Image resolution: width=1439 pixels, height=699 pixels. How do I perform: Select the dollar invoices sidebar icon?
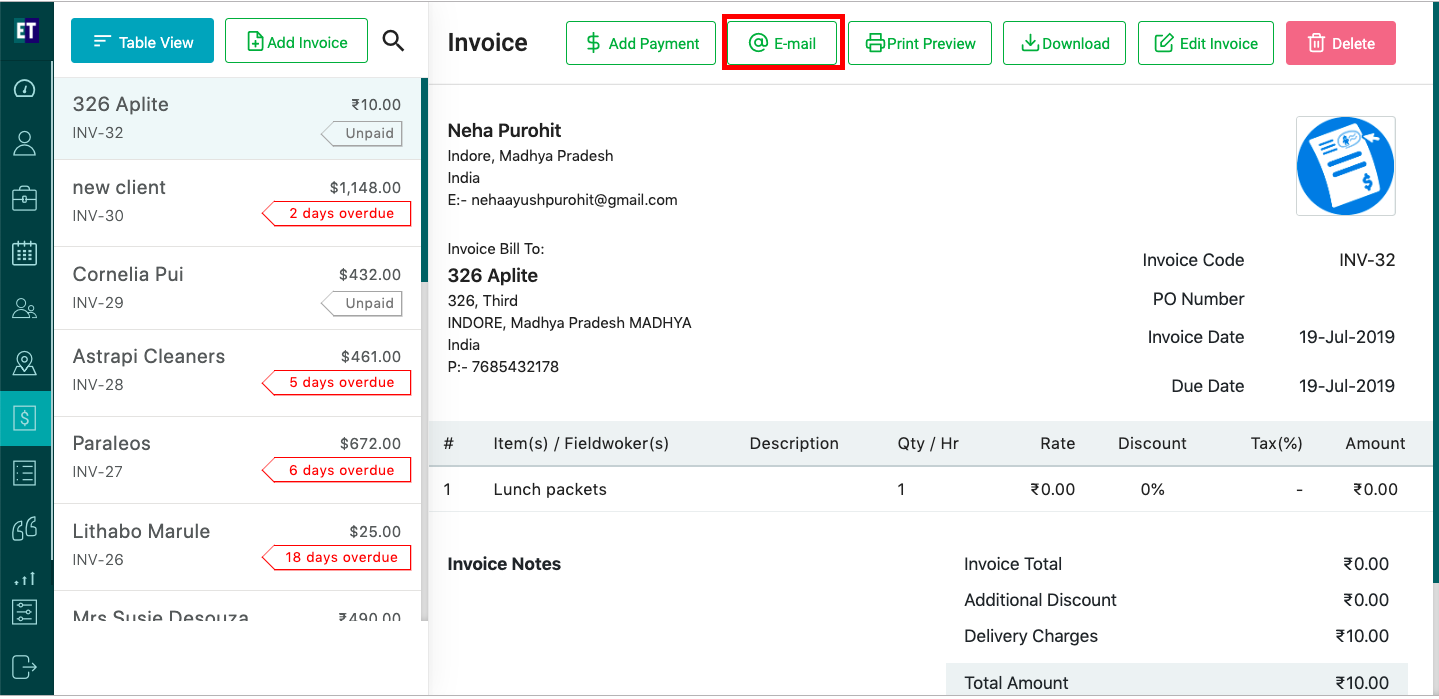[x=25, y=418]
